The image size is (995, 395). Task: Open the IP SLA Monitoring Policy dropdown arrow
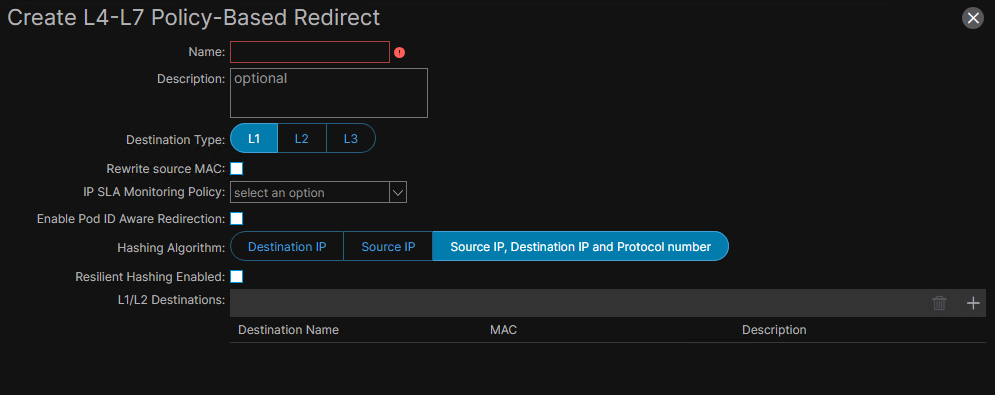click(x=398, y=192)
